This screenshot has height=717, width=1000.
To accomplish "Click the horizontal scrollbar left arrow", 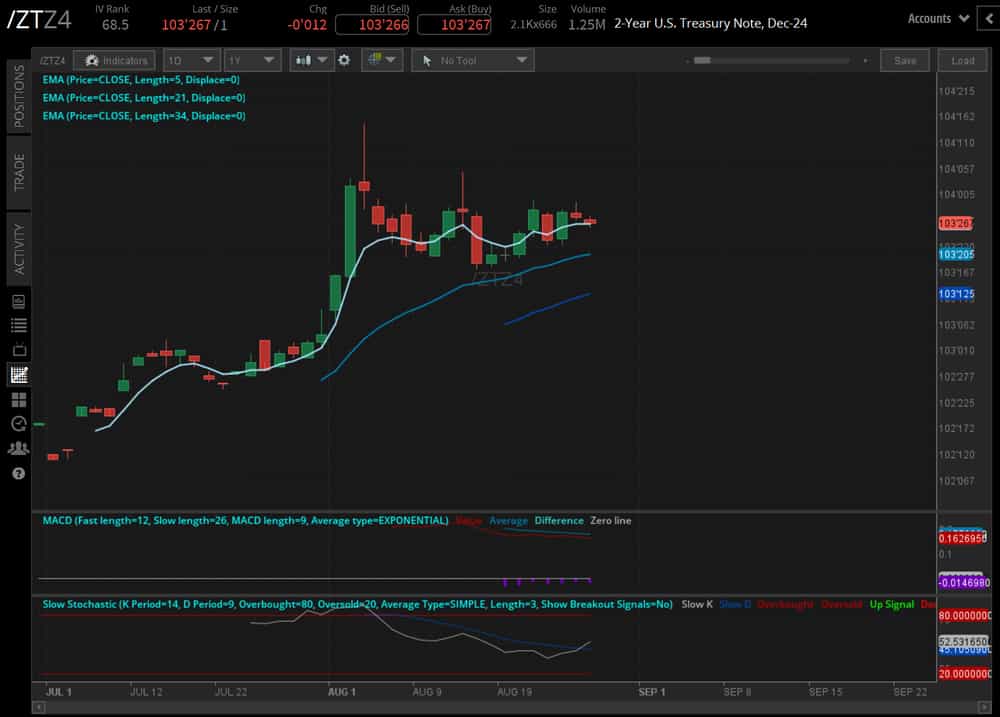I will [x=39, y=707].
